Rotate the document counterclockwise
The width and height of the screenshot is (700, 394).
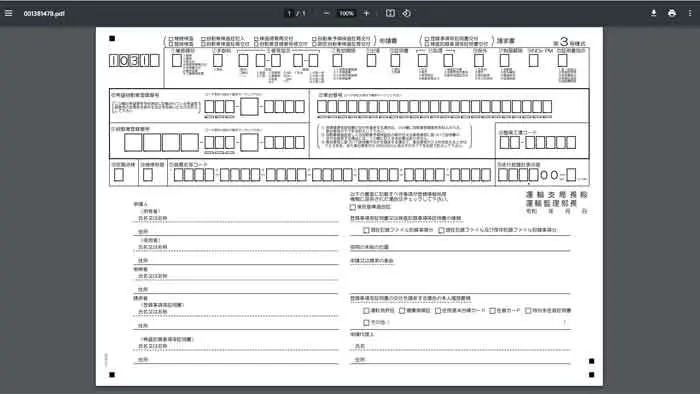point(406,13)
